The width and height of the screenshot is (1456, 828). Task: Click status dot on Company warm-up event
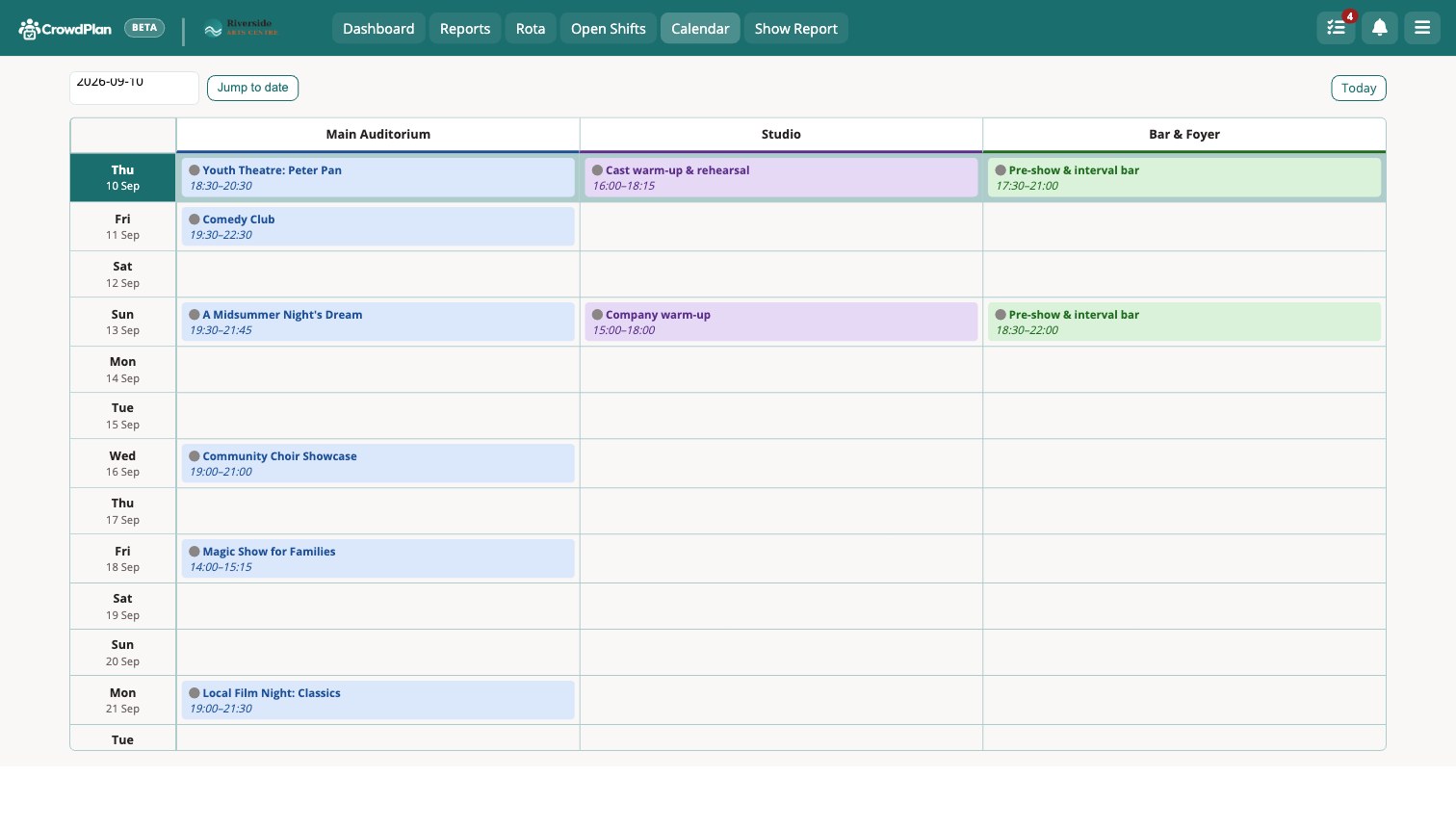[597, 315]
